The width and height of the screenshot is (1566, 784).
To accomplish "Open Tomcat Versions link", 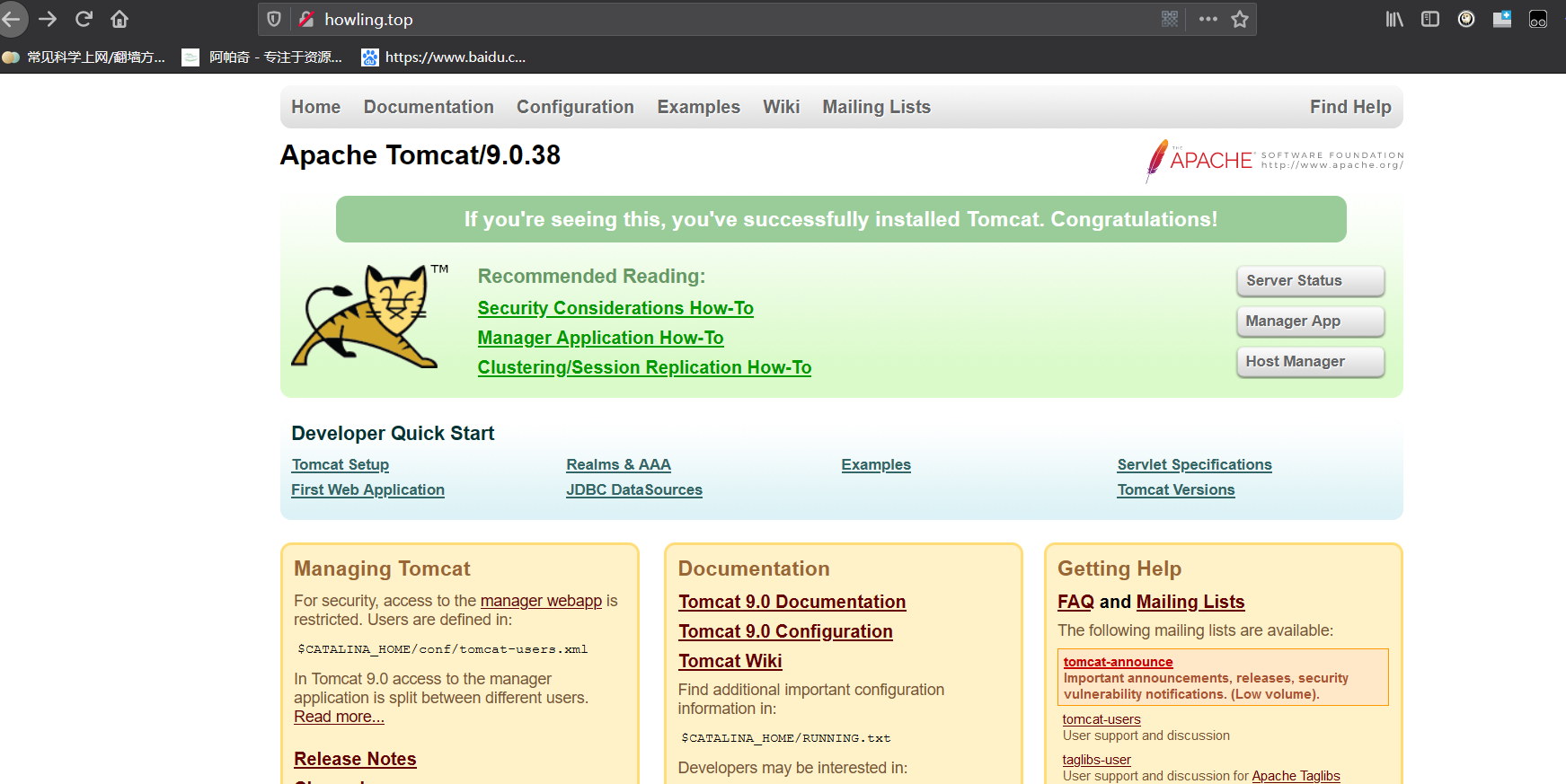I will 1176,489.
